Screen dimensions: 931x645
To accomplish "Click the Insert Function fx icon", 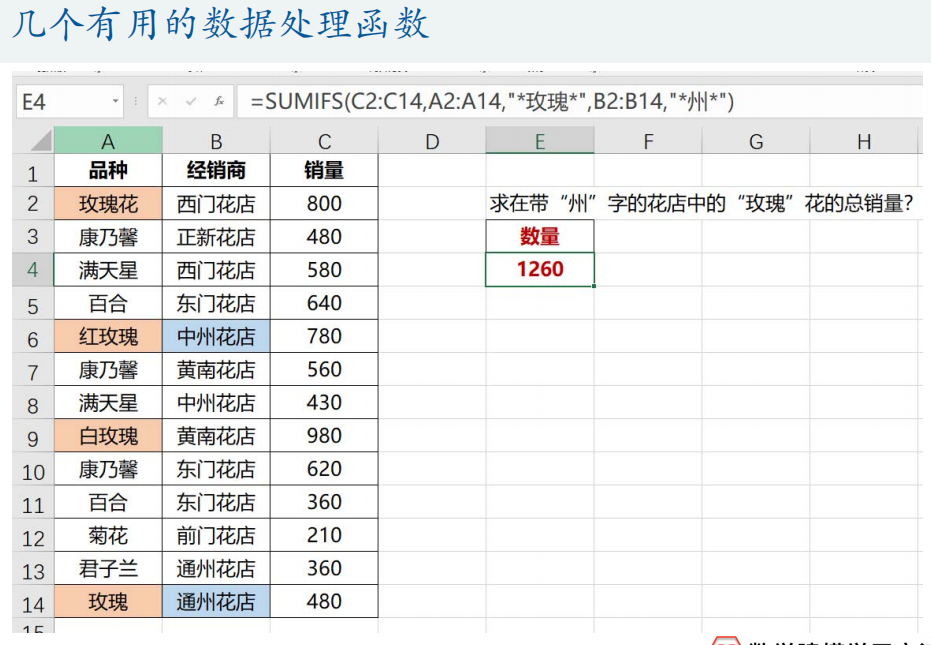I will pos(219,102).
